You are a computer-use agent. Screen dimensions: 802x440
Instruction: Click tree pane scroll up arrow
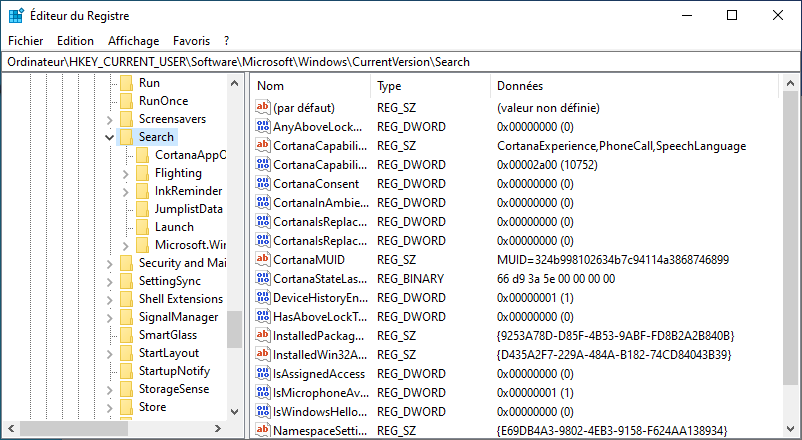234,83
